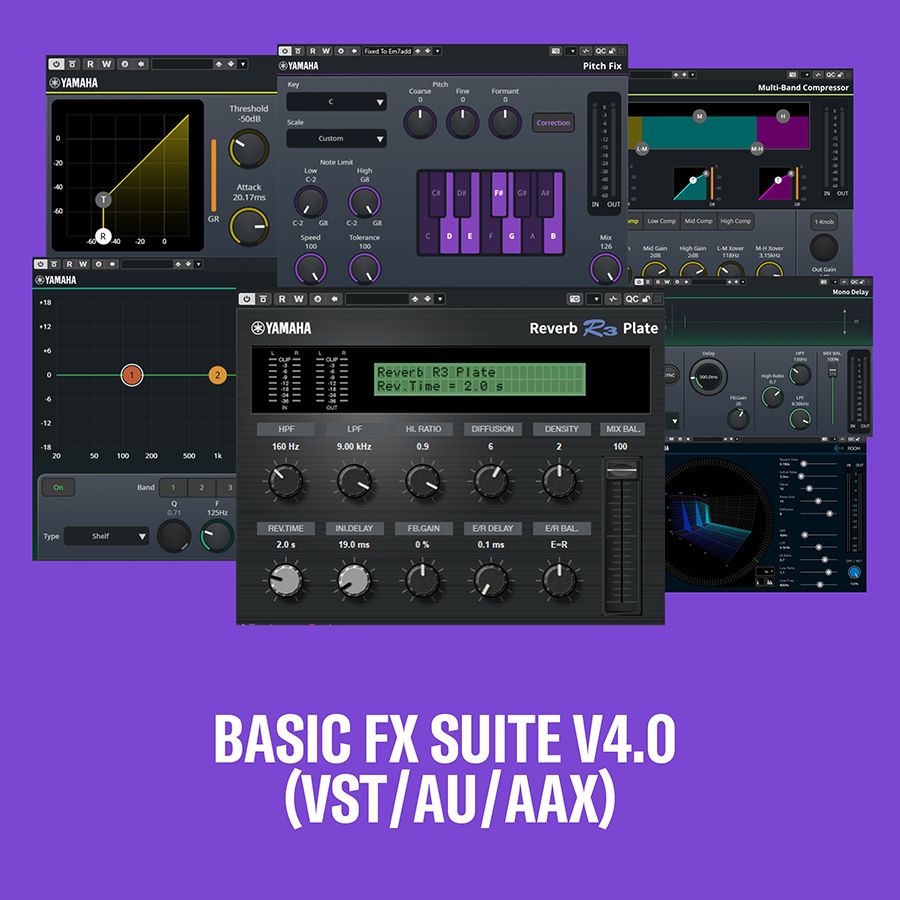Click copy arrow icon in Reverb Plate toolbar
The height and width of the screenshot is (900, 900).
tap(335, 299)
